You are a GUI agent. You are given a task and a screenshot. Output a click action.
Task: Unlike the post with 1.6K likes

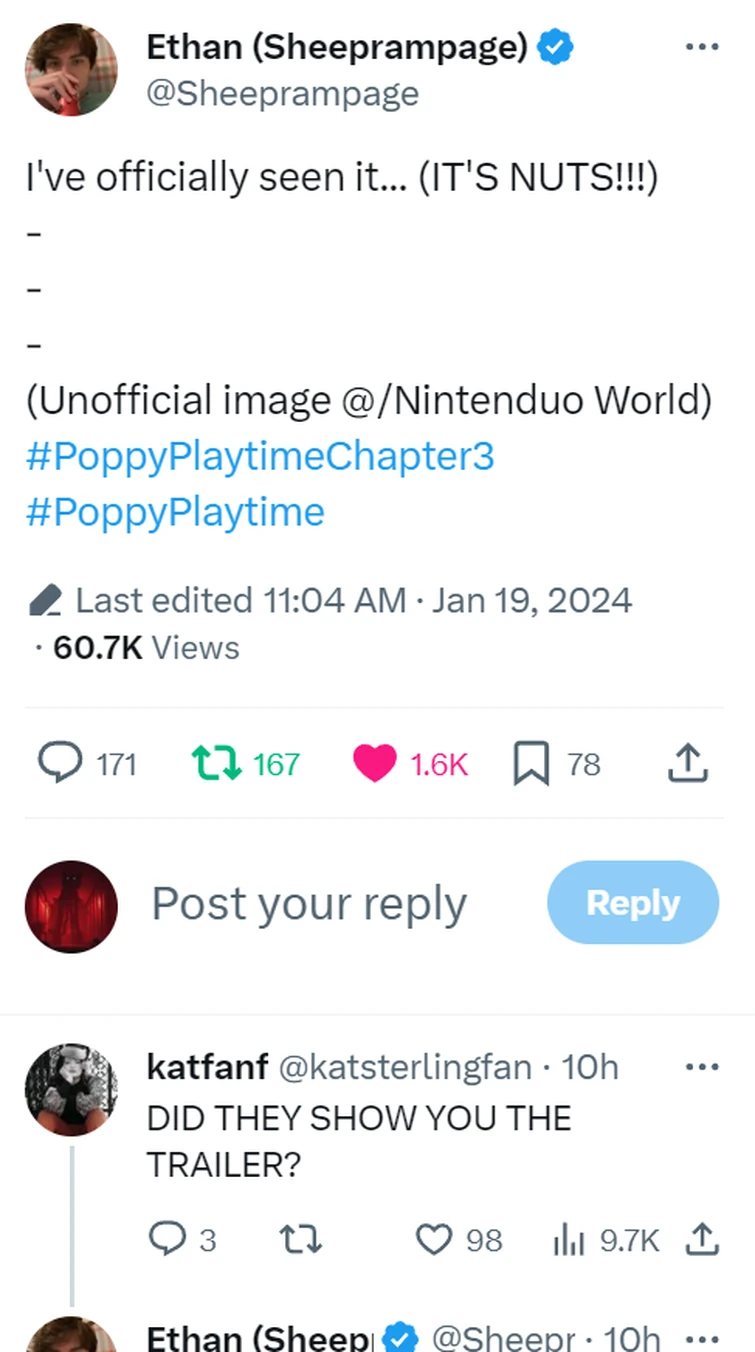pos(374,764)
